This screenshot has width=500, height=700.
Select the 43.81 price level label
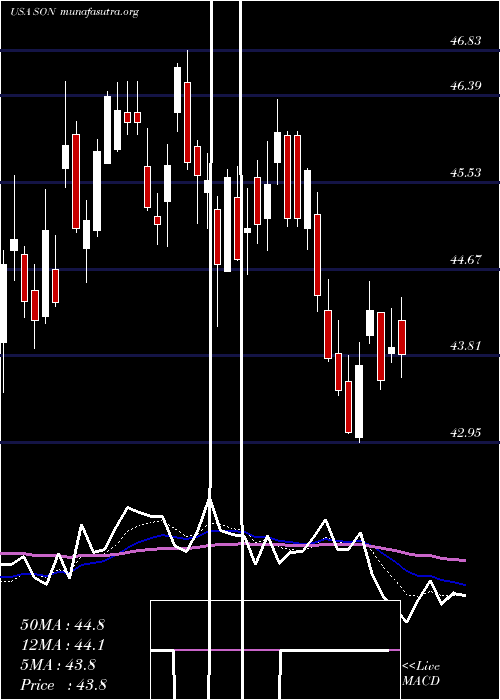pos(466,346)
